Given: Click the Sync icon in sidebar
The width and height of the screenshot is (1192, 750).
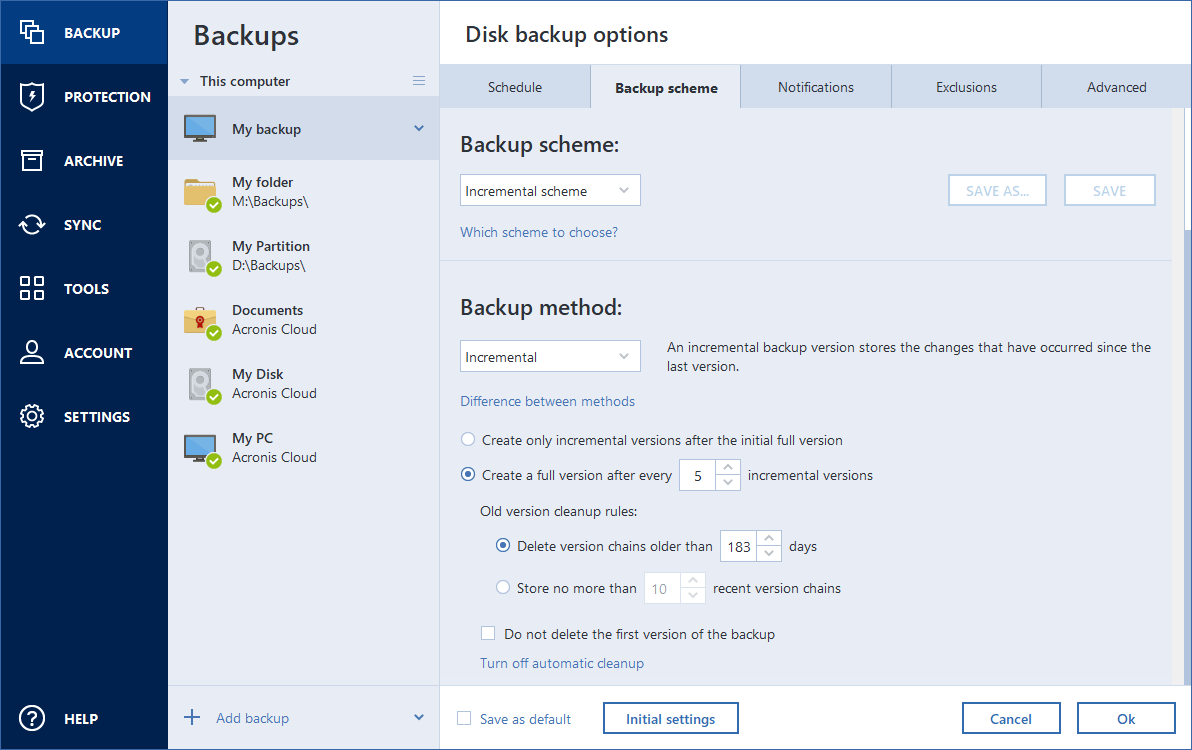Looking at the screenshot, I should [32, 224].
